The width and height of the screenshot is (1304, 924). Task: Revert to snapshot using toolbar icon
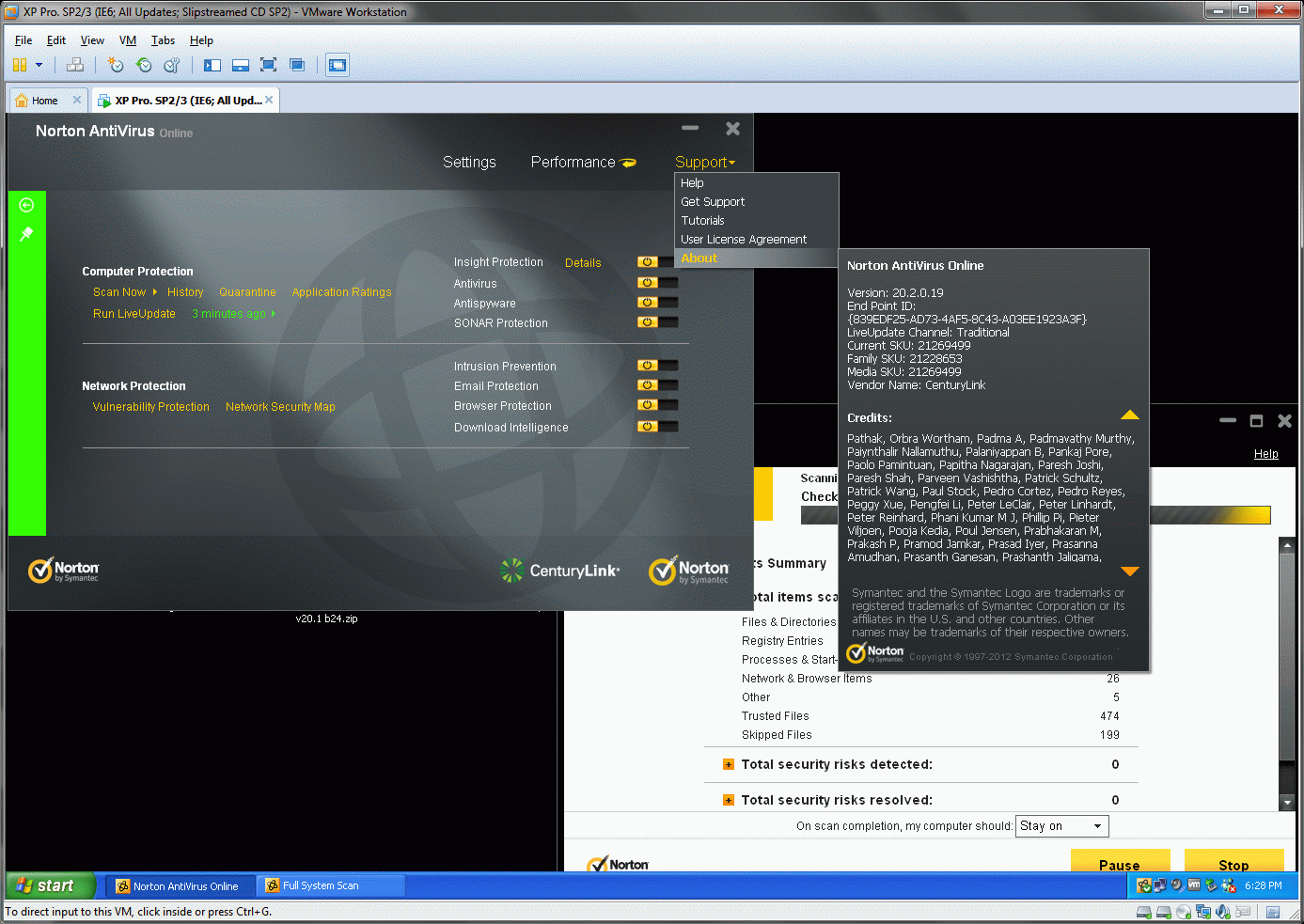[144, 65]
